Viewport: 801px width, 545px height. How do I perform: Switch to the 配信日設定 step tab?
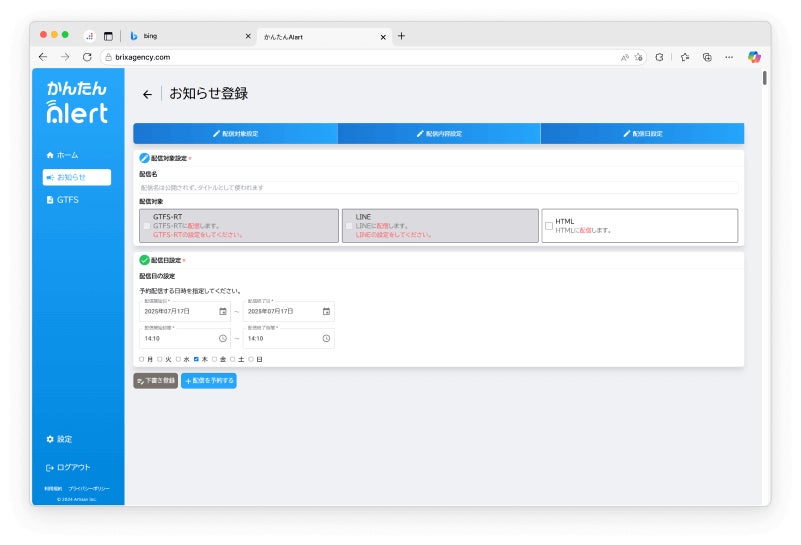[x=643, y=134]
